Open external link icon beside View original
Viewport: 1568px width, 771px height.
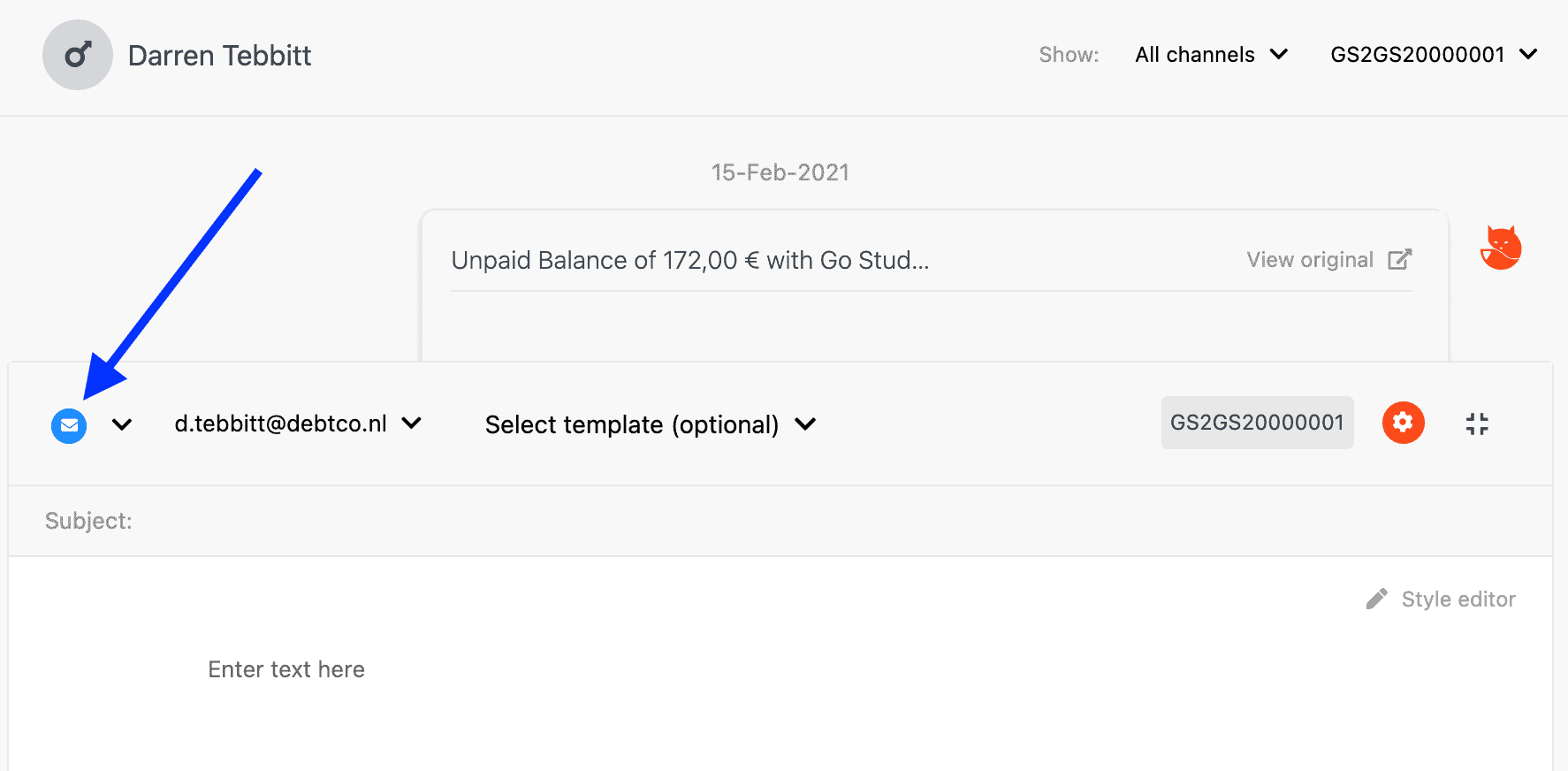(x=1400, y=259)
